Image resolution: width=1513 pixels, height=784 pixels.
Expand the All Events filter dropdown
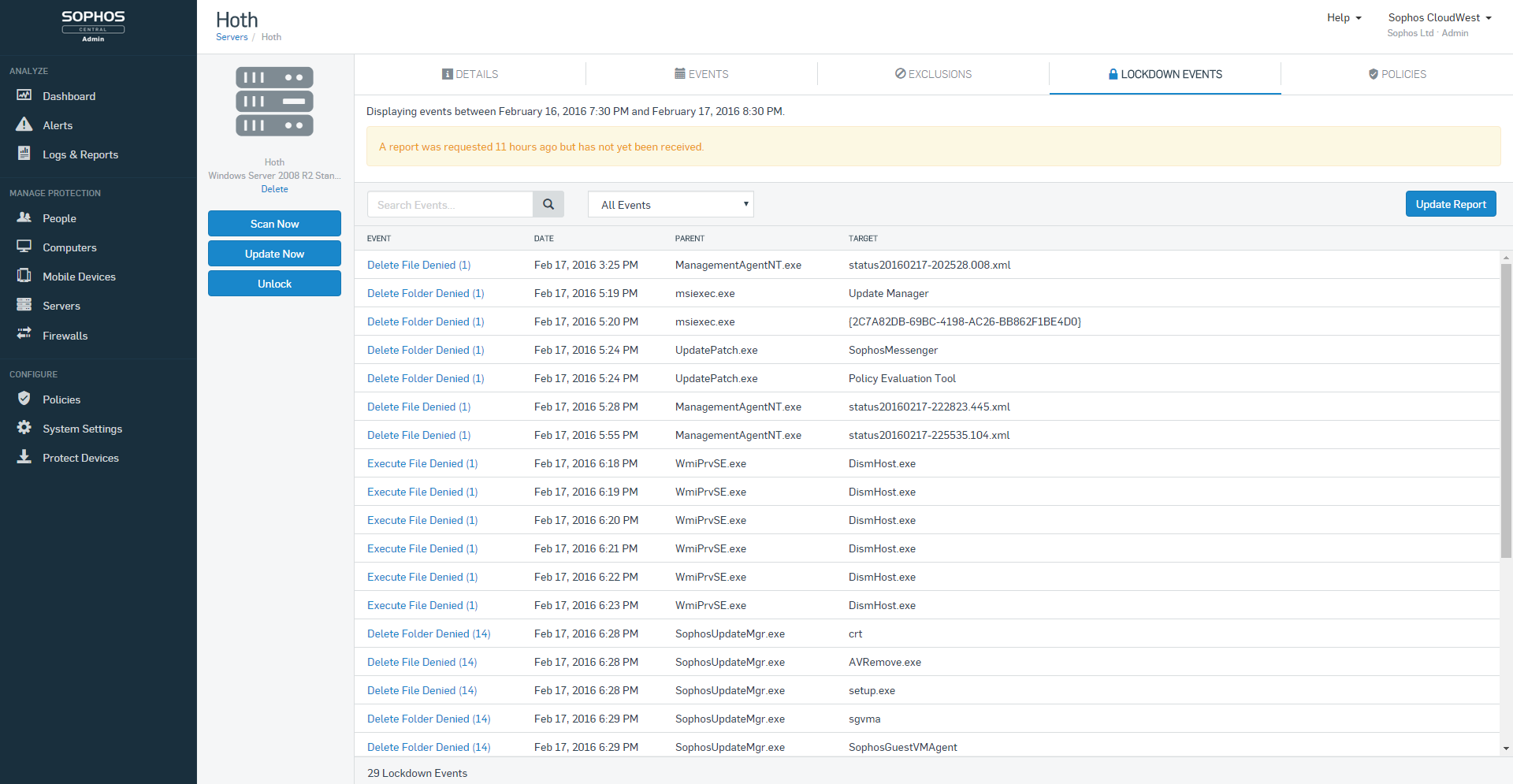[x=671, y=205]
